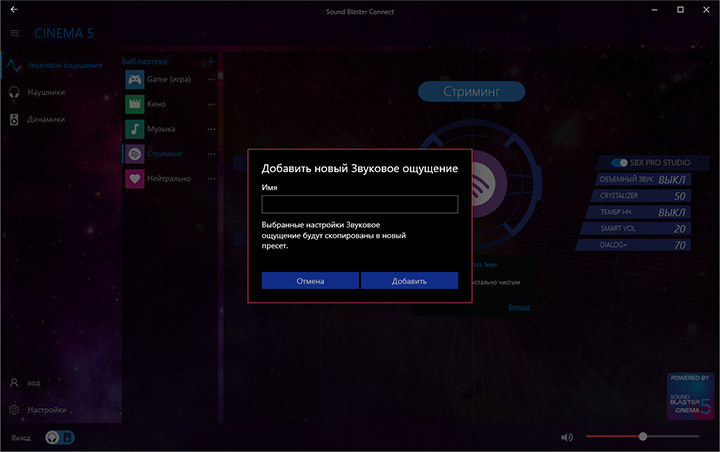The image size is (720, 452).
Task: Click the Отмена button
Action: click(310, 281)
